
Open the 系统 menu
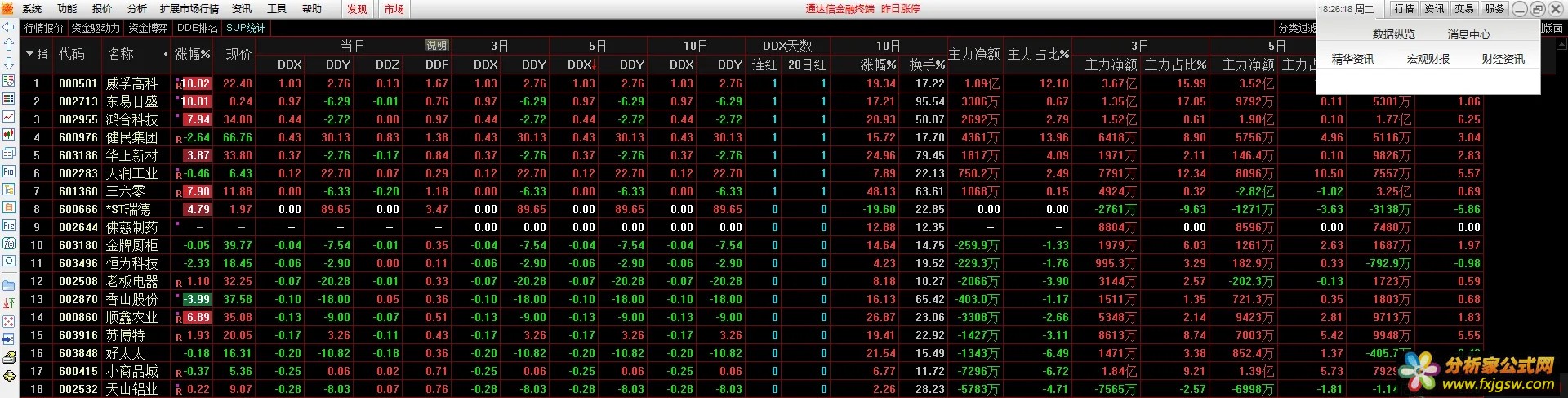(32, 9)
